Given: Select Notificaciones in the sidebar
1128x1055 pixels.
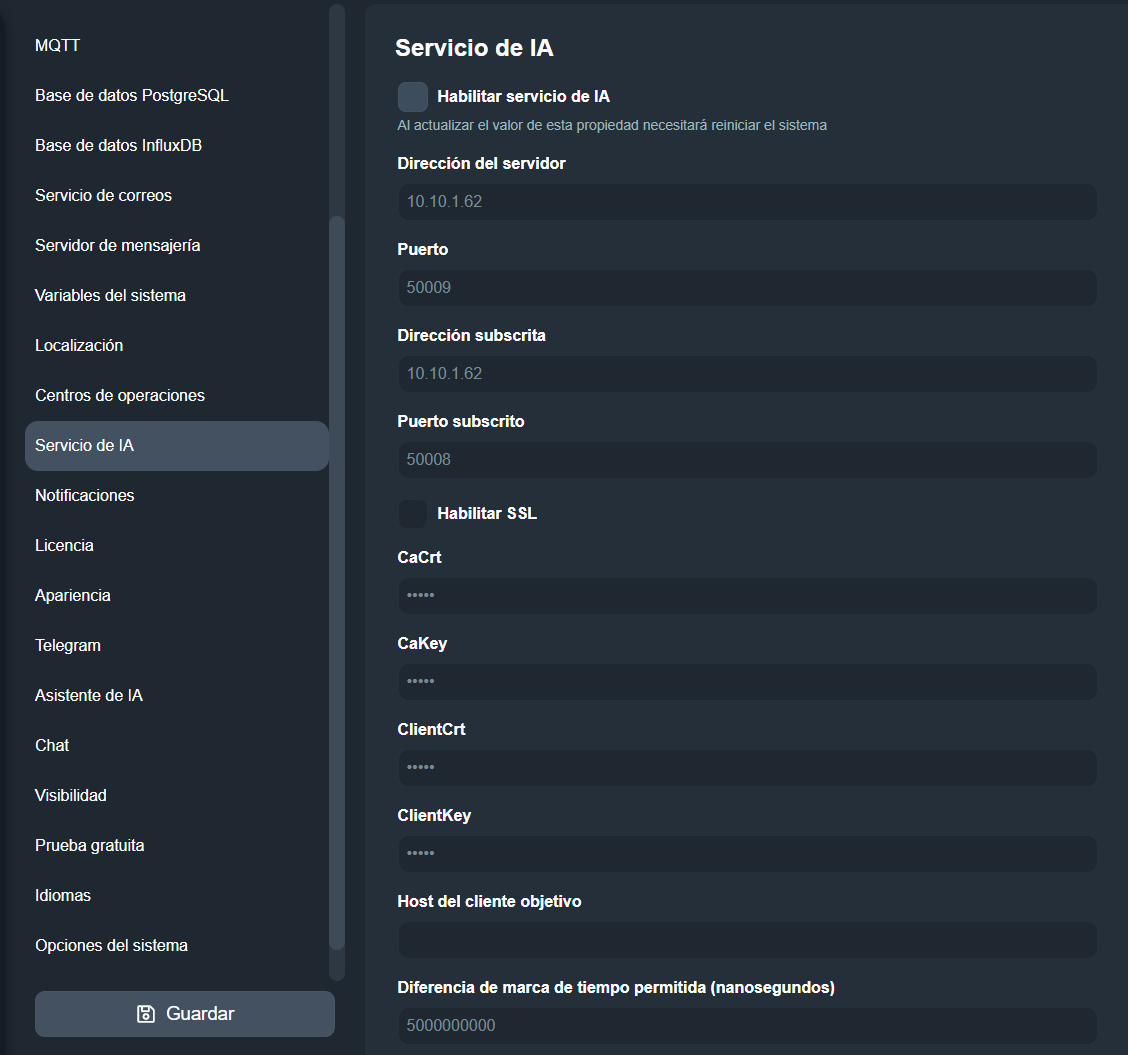Looking at the screenshot, I should coord(84,496).
